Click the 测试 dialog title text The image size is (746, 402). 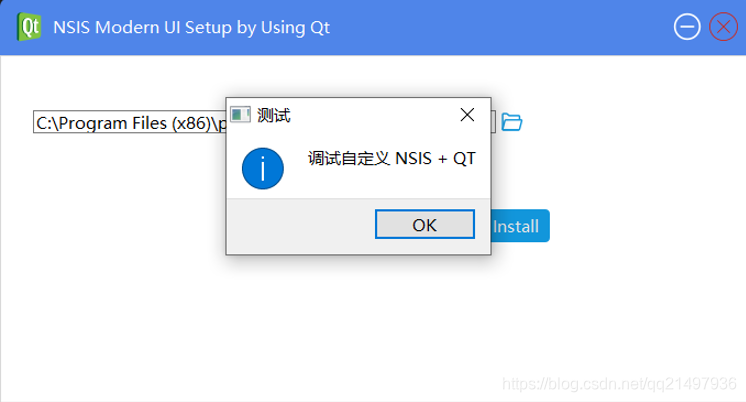[x=274, y=115]
